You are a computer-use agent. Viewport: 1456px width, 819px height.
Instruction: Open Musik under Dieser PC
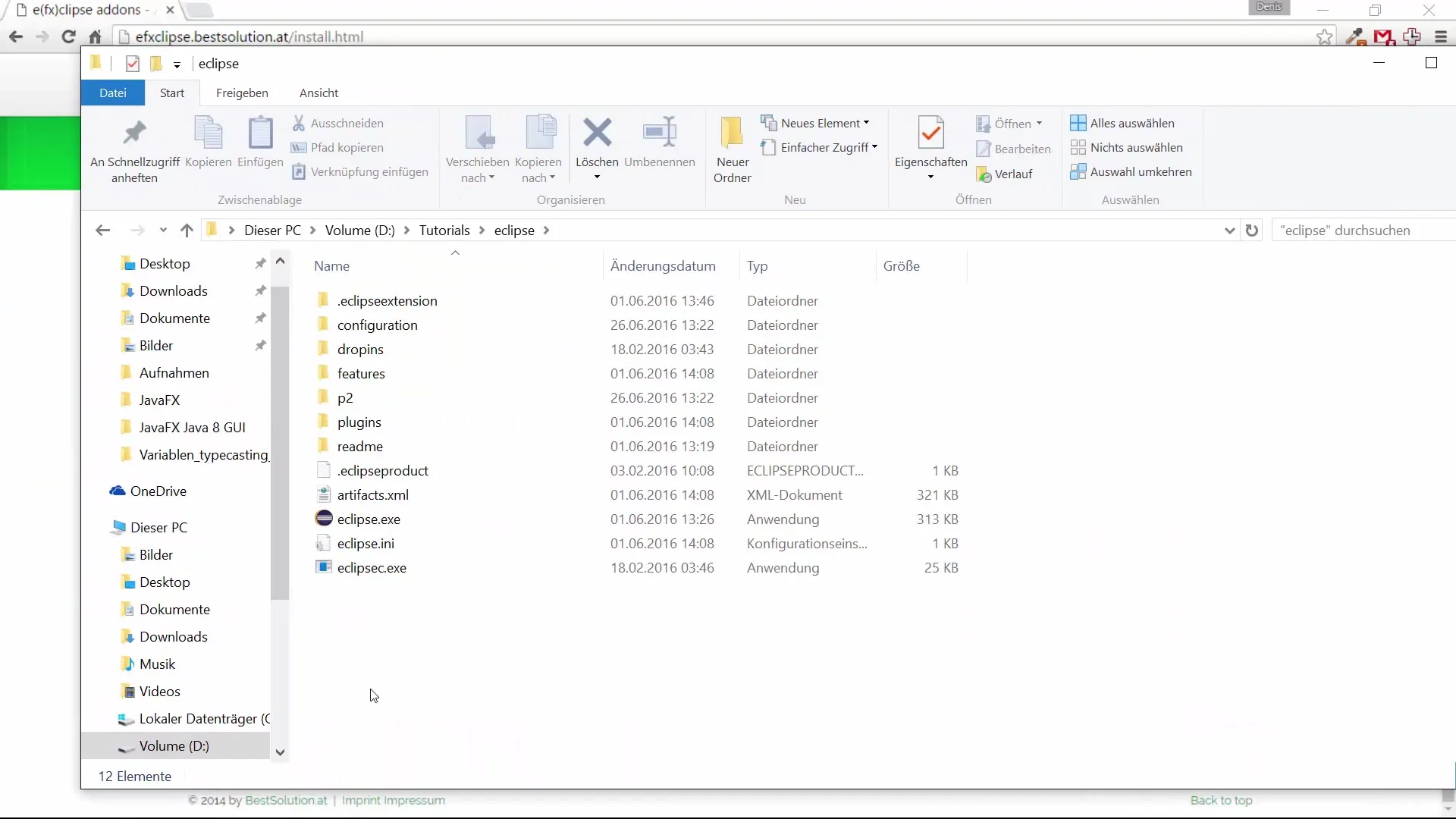click(157, 664)
